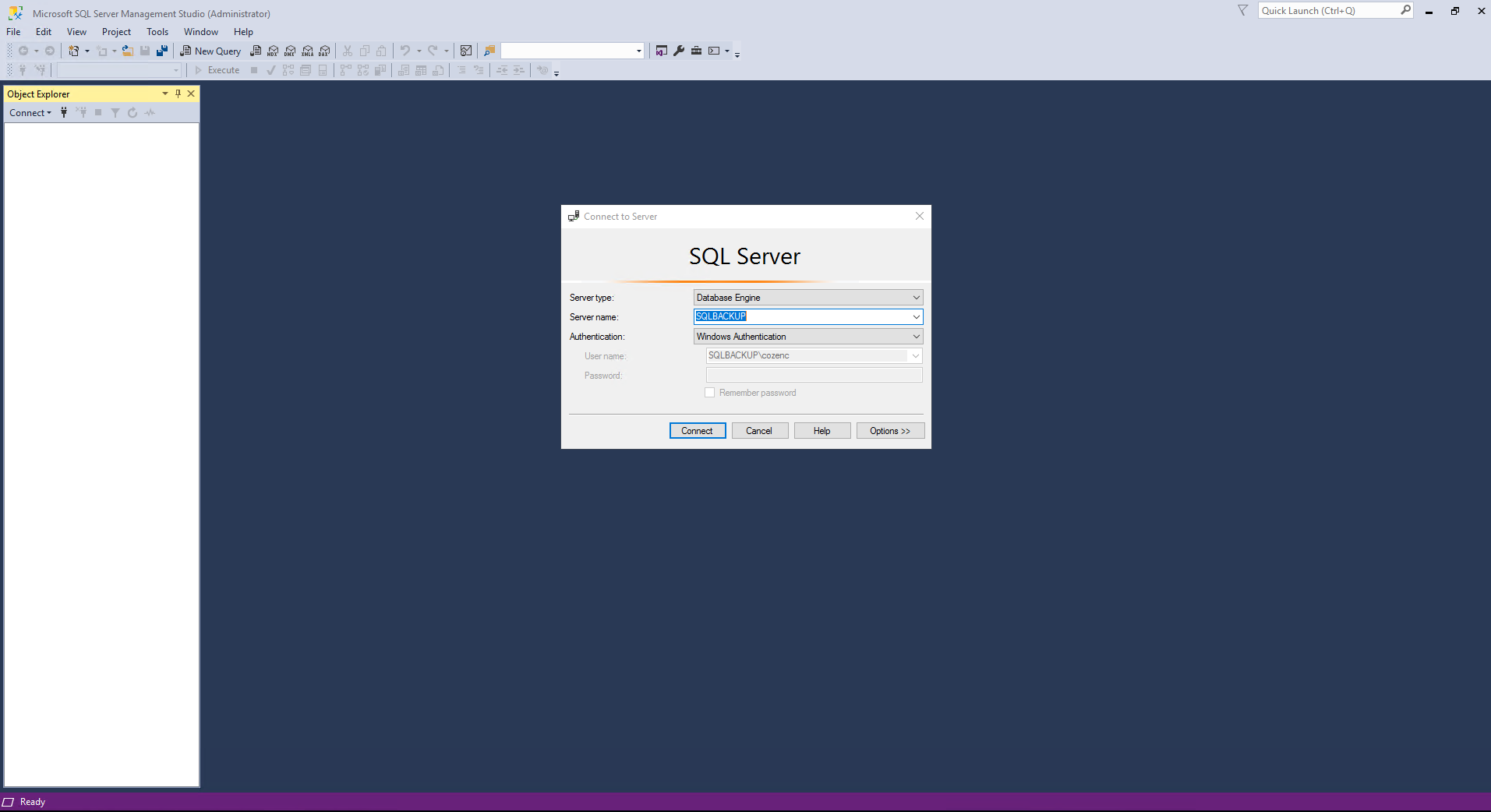This screenshot has height=812, width=1491.
Task: Click the Cancel button in the dialog
Action: pos(760,431)
